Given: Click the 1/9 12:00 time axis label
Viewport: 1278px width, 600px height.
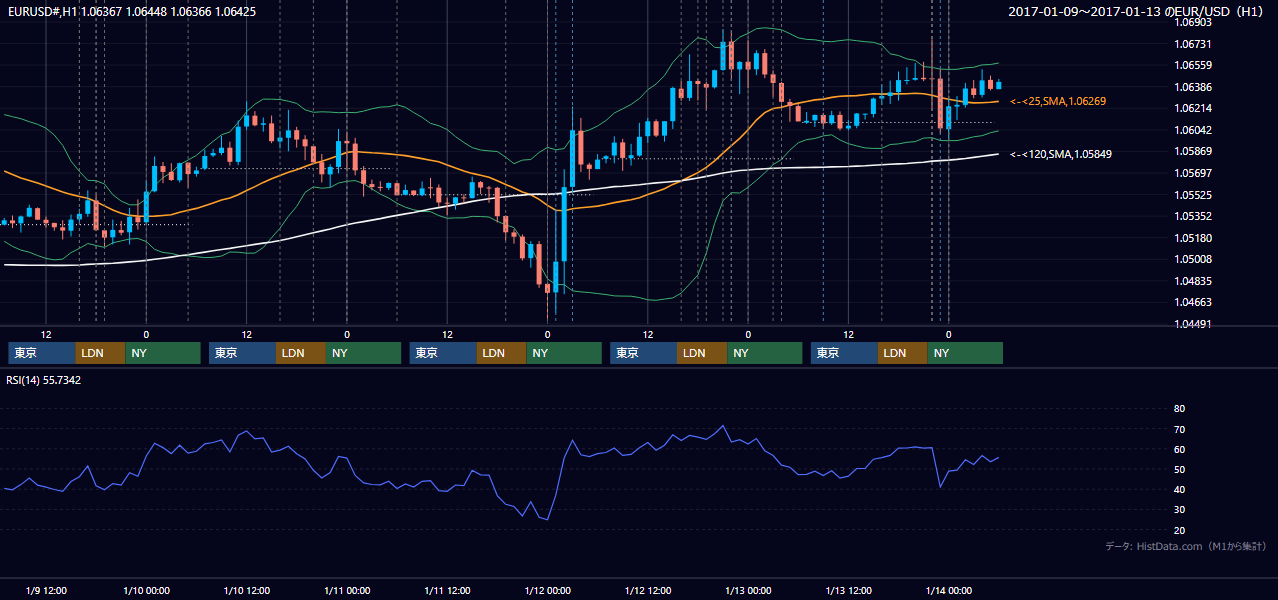Looking at the screenshot, I should pyautogui.click(x=46, y=590).
